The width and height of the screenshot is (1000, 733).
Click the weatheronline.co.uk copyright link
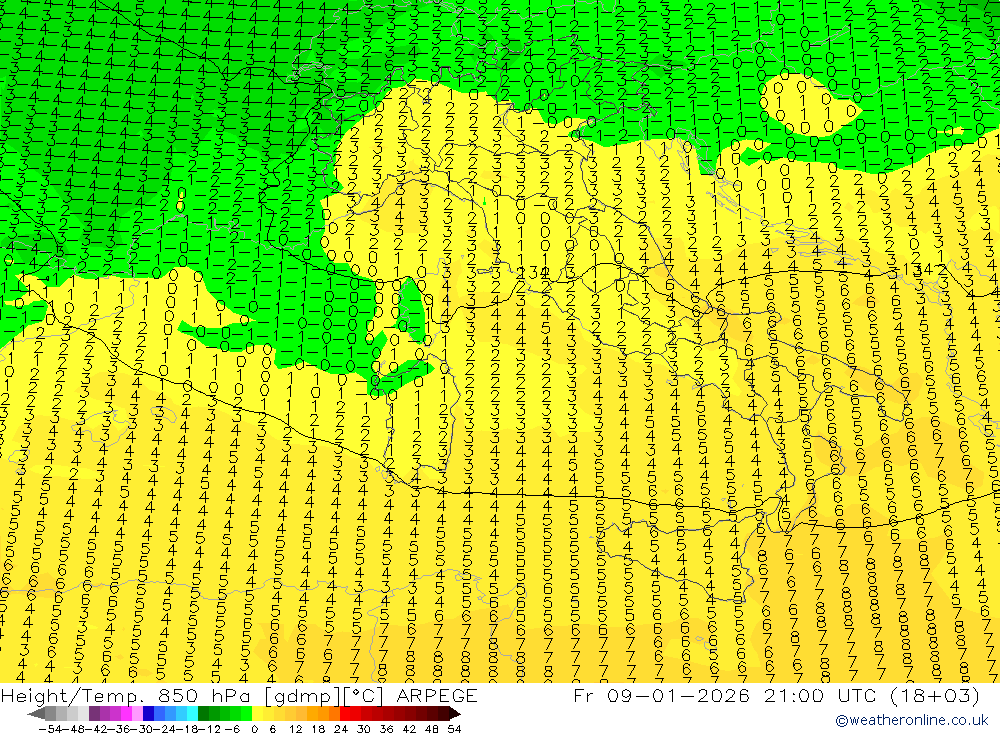[912, 720]
